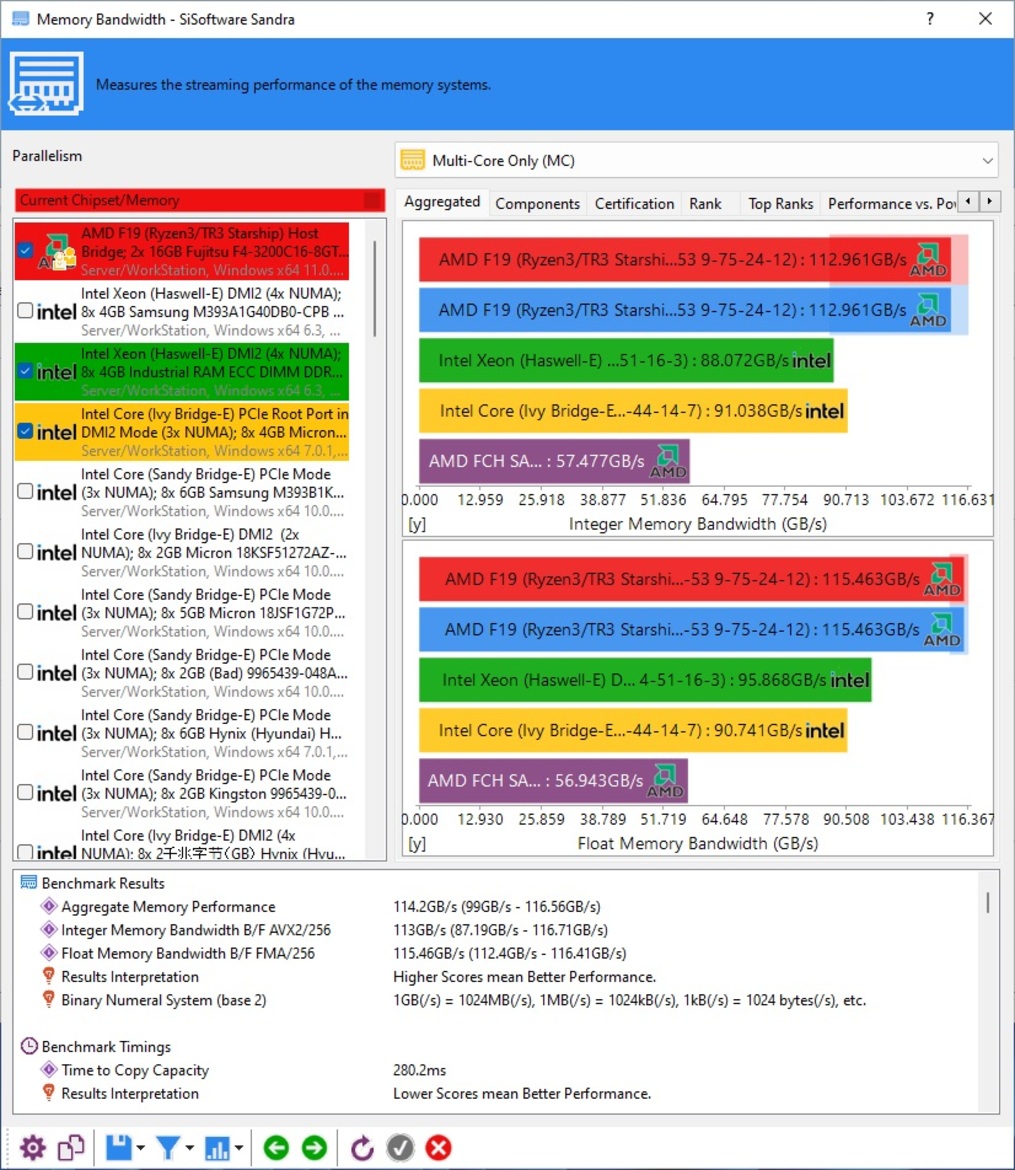Open the Top Ranks tab
Image resolution: width=1015 pixels, height=1170 pixels.
tap(781, 204)
